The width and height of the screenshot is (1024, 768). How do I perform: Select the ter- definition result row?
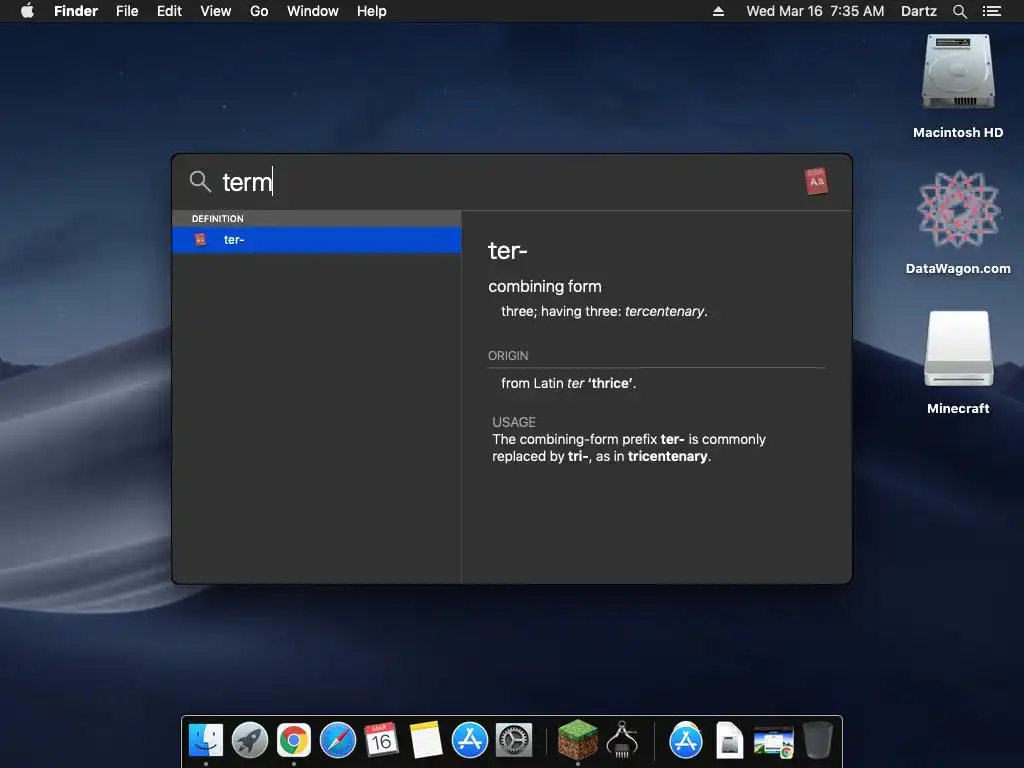[x=317, y=240]
